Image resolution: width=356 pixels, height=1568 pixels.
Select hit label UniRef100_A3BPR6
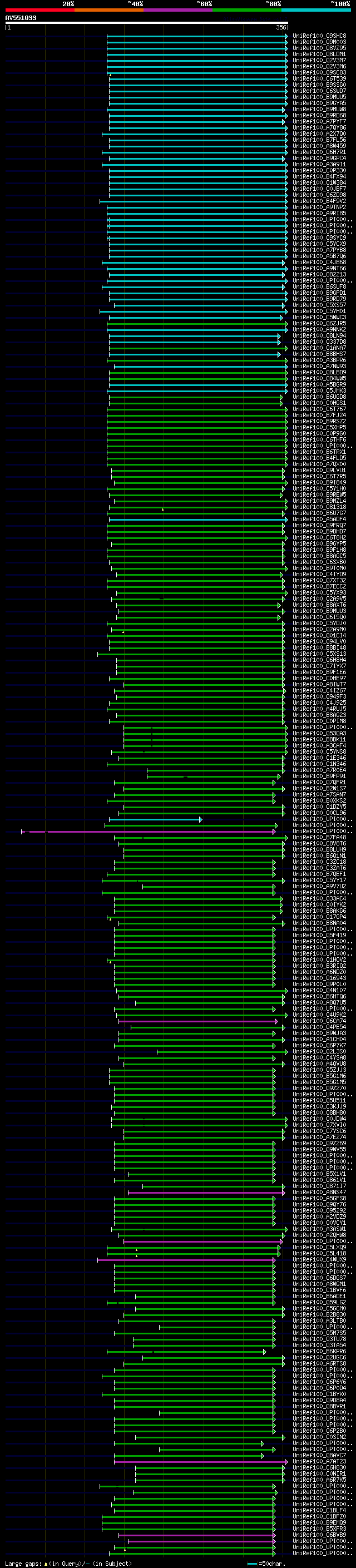[319, 360]
